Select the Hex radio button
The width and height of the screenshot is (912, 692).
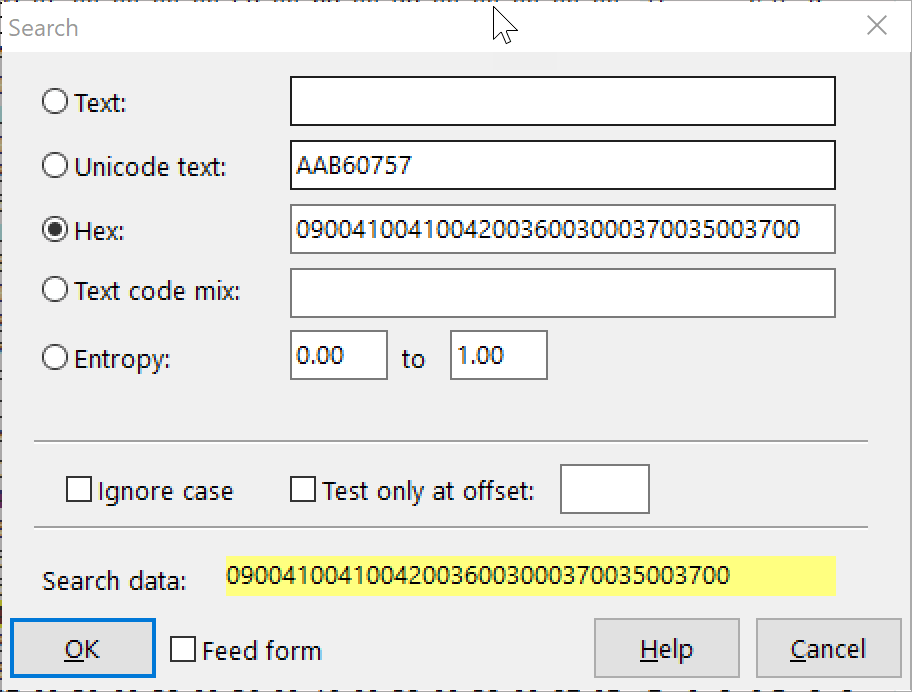click(x=55, y=229)
